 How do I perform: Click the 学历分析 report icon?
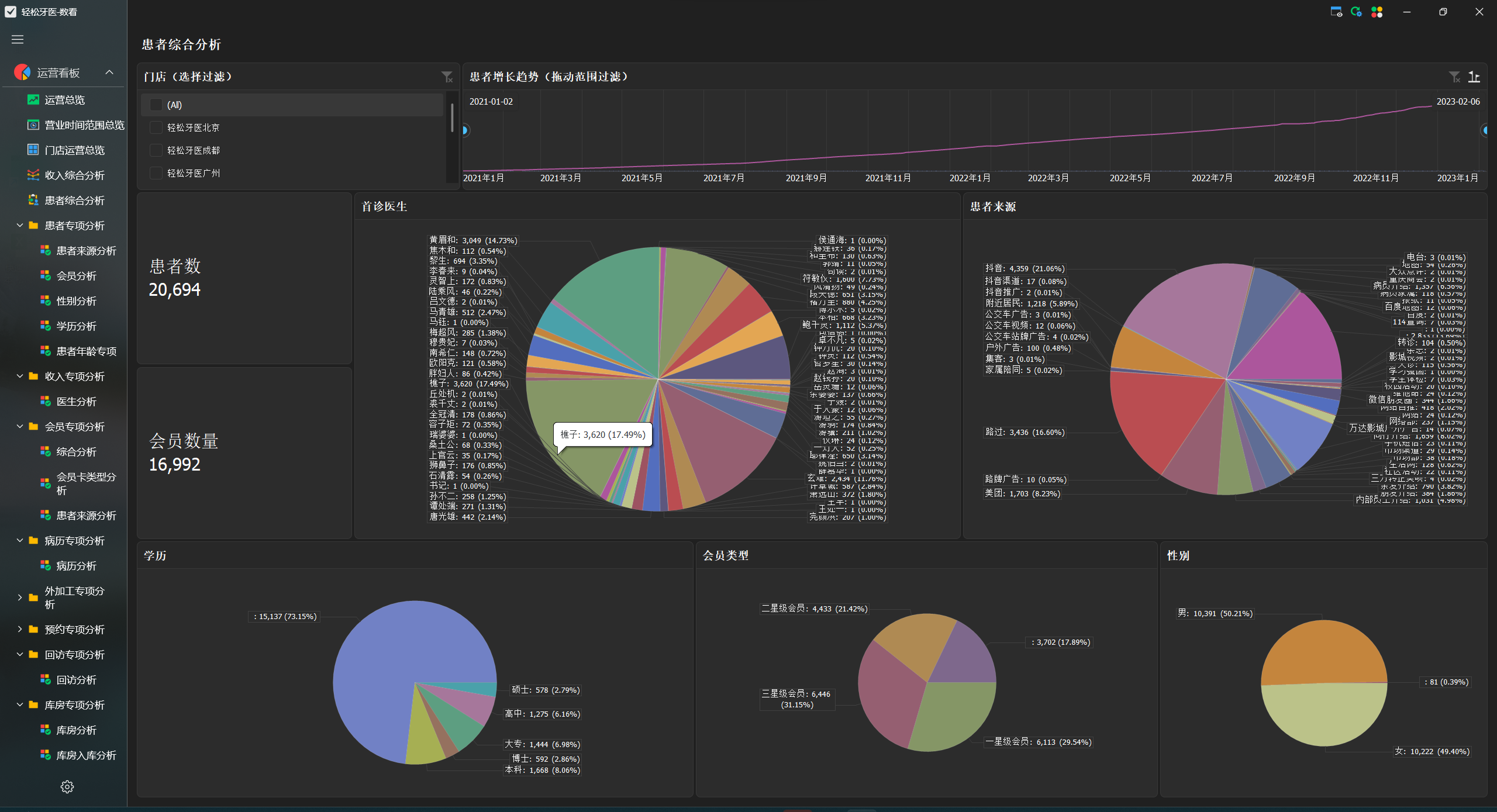click(x=45, y=326)
